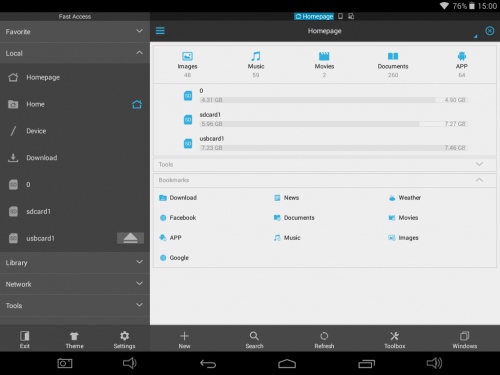The width and height of the screenshot is (500, 375).
Task: Open Search from the bottom toolbar
Action: 254,339
